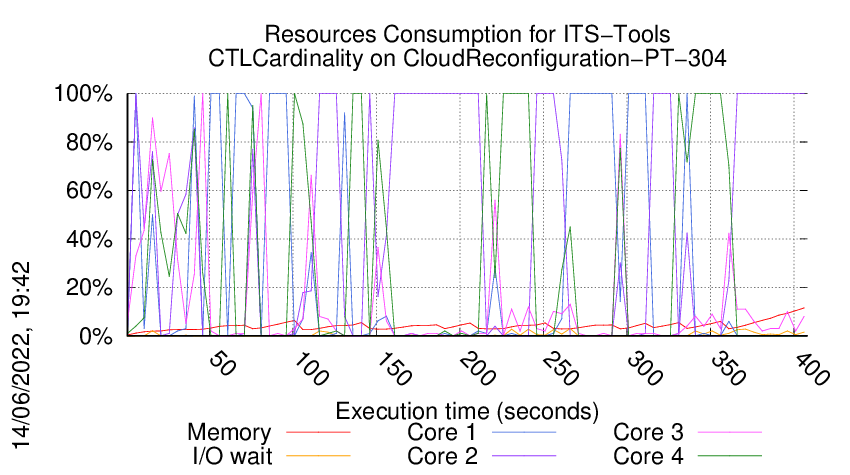
Task: Click the 100 x-axis tick label
Action: [x=310, y=369]
